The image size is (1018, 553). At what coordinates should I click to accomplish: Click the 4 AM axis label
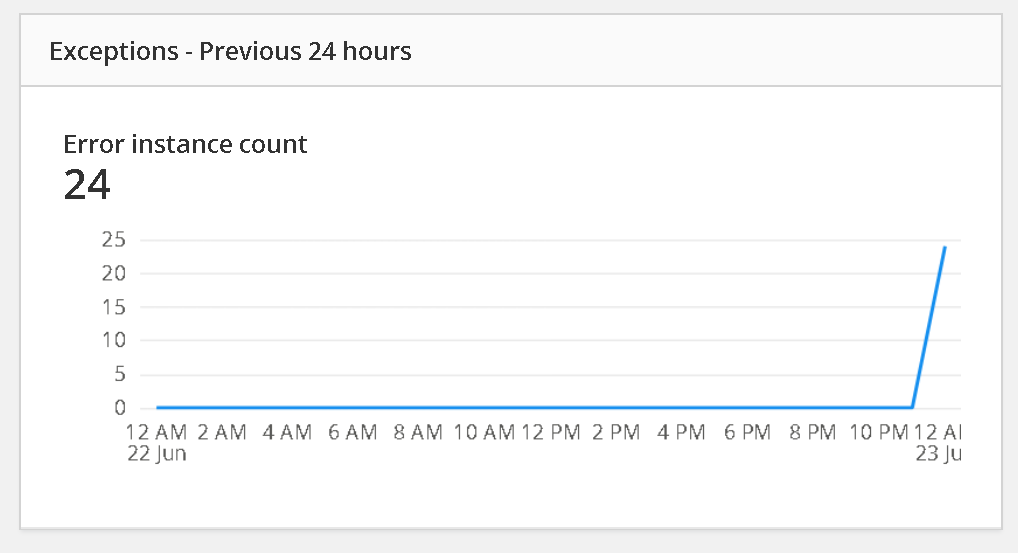[x=288, y=432]
